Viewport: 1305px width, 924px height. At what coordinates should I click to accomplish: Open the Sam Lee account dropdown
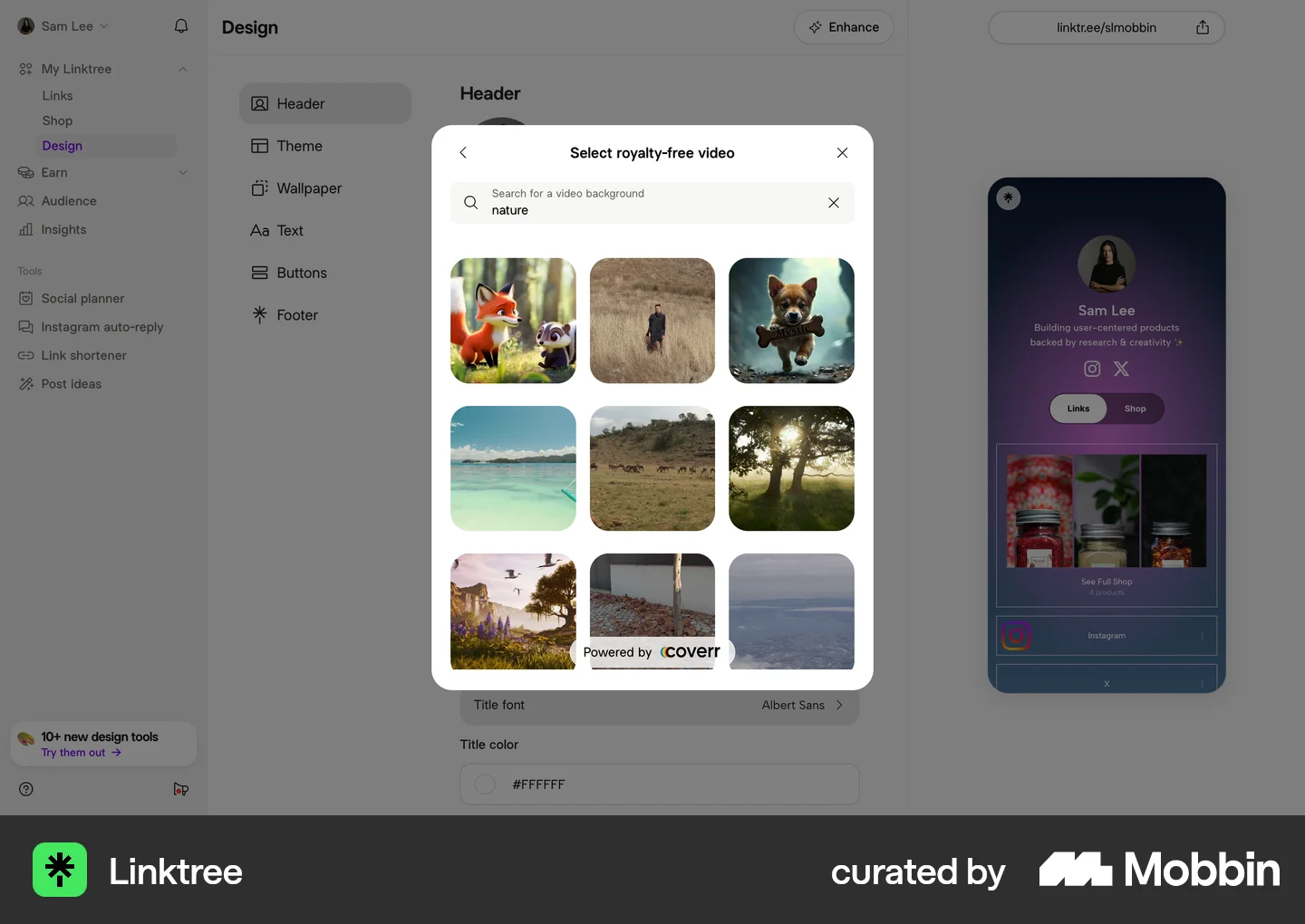(x=63, y=26)
